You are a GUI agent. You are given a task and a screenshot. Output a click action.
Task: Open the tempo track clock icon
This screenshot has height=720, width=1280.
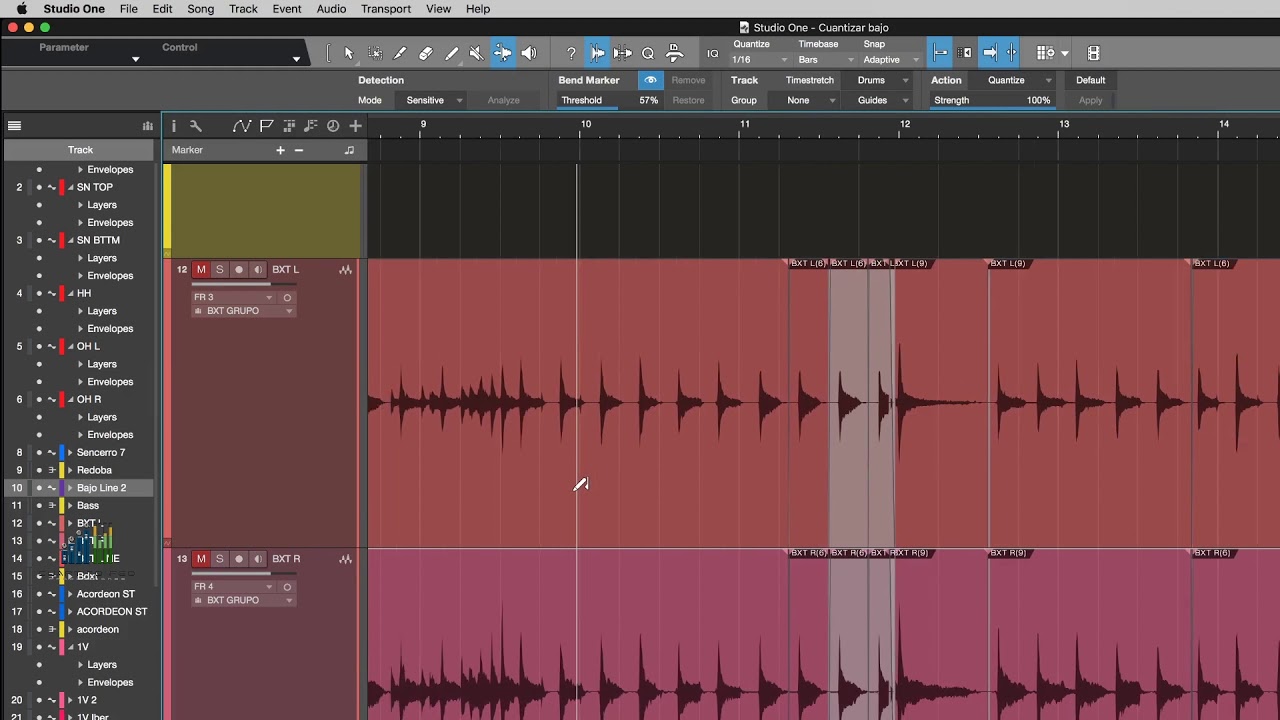point(333,126)
